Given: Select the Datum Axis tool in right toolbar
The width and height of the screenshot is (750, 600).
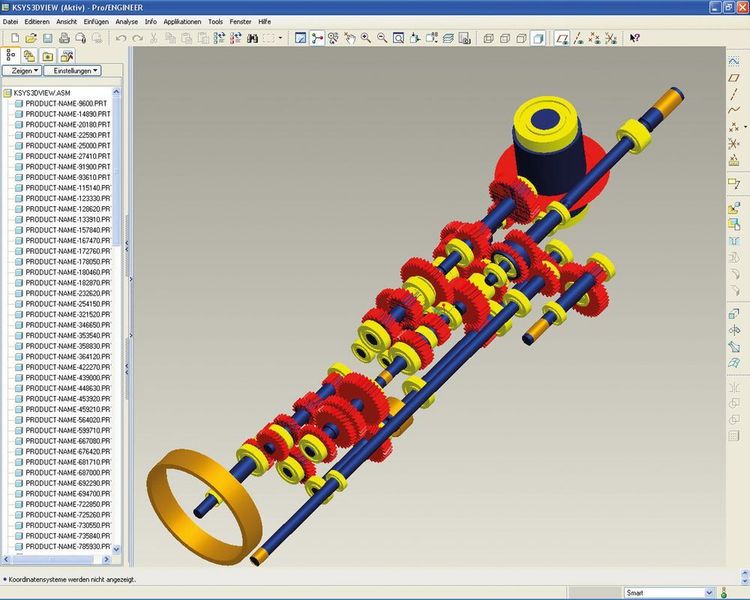Looking at the screenshot, I should [734, 94].
